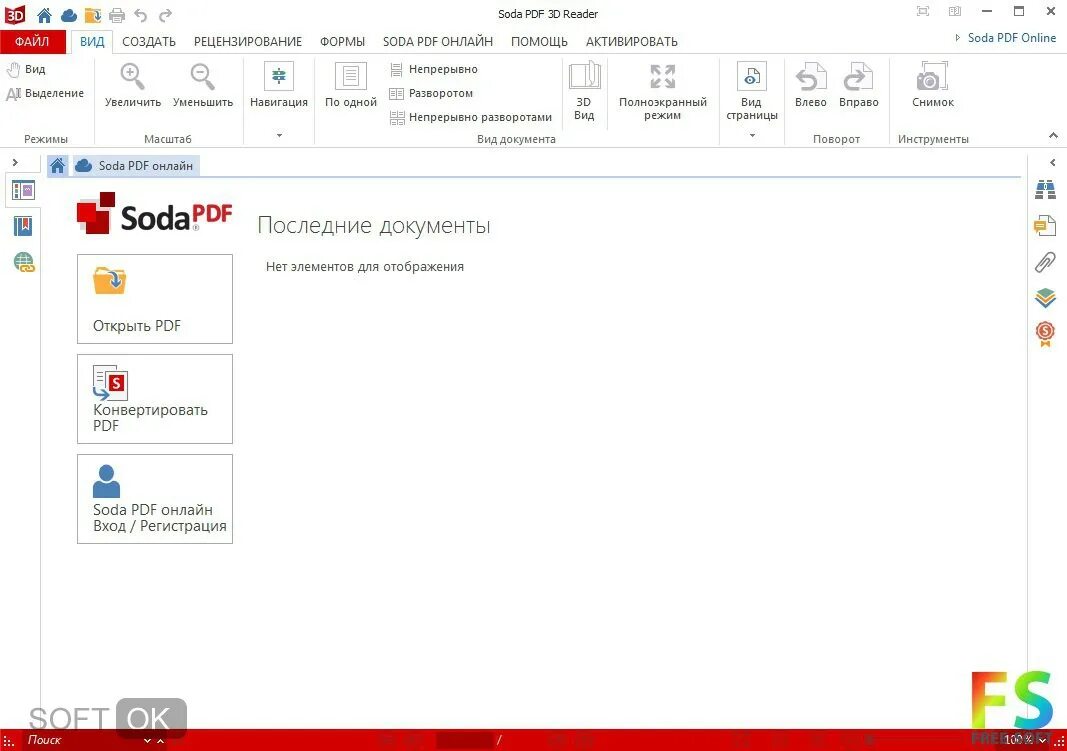
Task: Enable Разворотом facing pages view
Action: pos(431,93)
